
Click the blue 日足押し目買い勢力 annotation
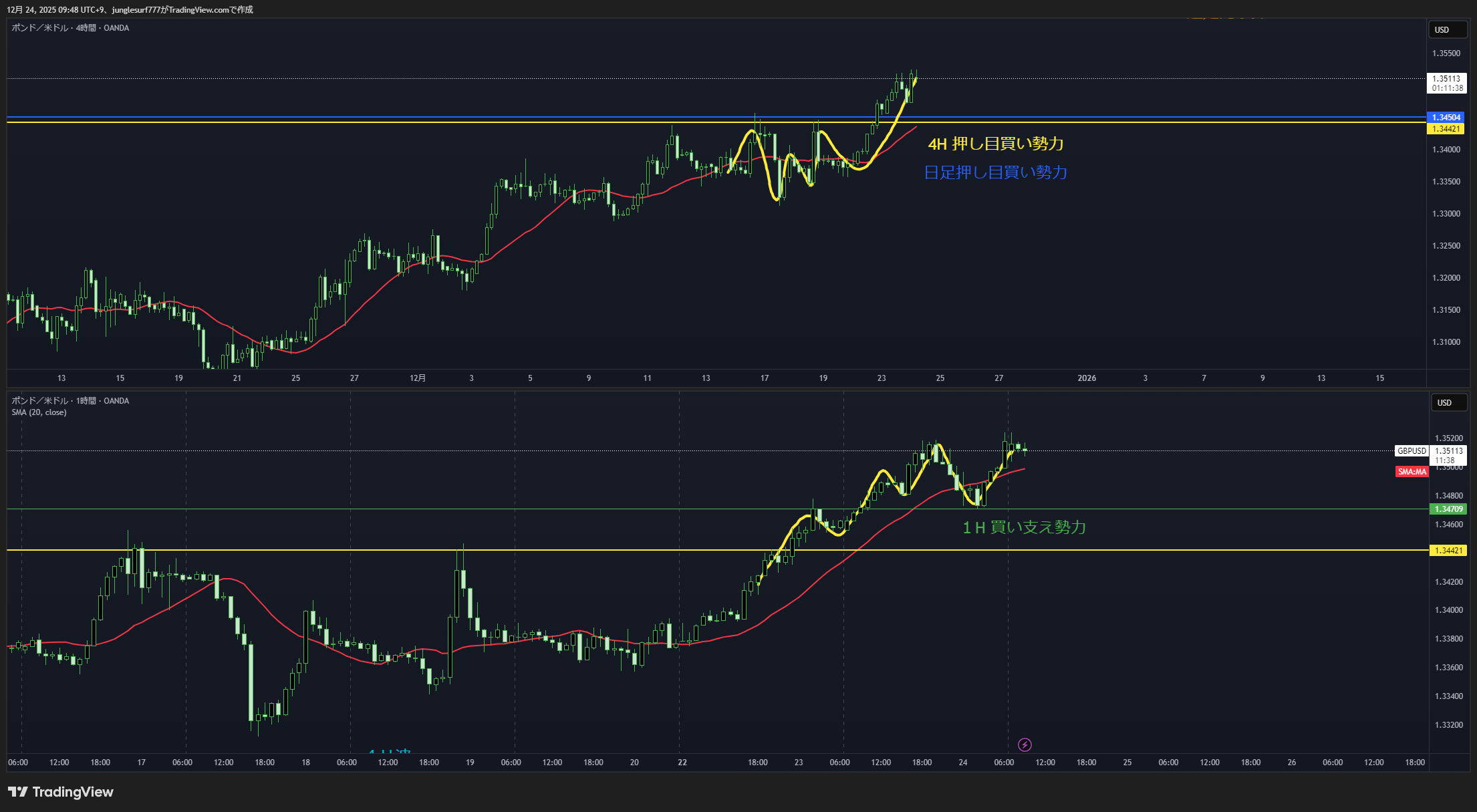tap(995, 172)
